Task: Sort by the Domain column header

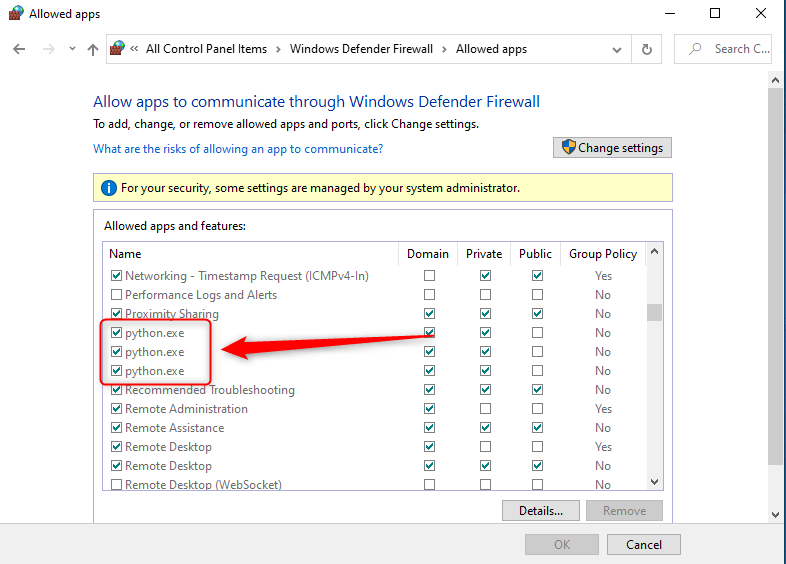Action: (x=428, y=254)
